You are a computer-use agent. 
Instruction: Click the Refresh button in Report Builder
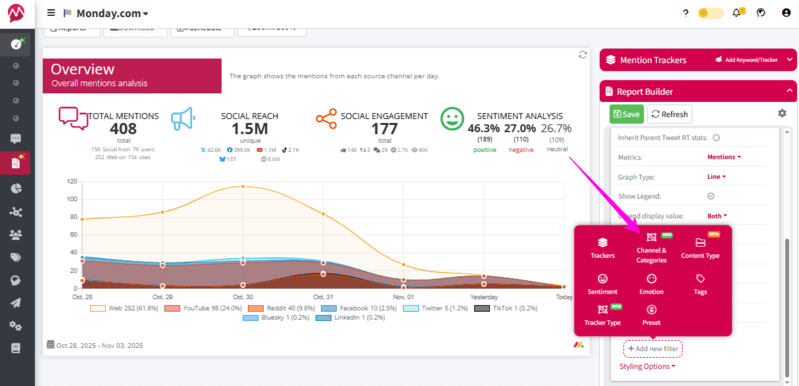click(x=670, y=114)
